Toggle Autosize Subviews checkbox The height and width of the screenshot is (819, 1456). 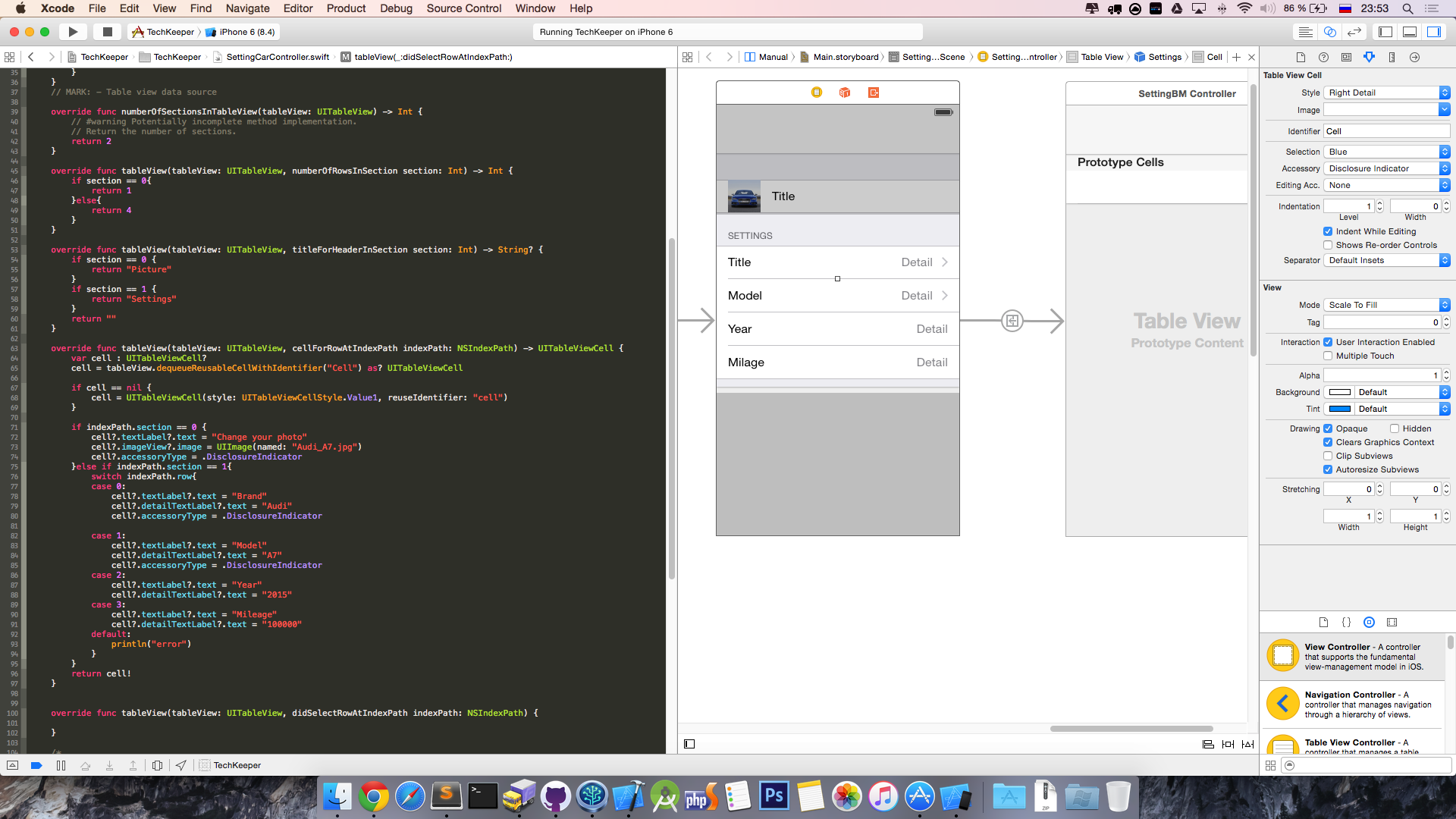[x=1329, y=469]
